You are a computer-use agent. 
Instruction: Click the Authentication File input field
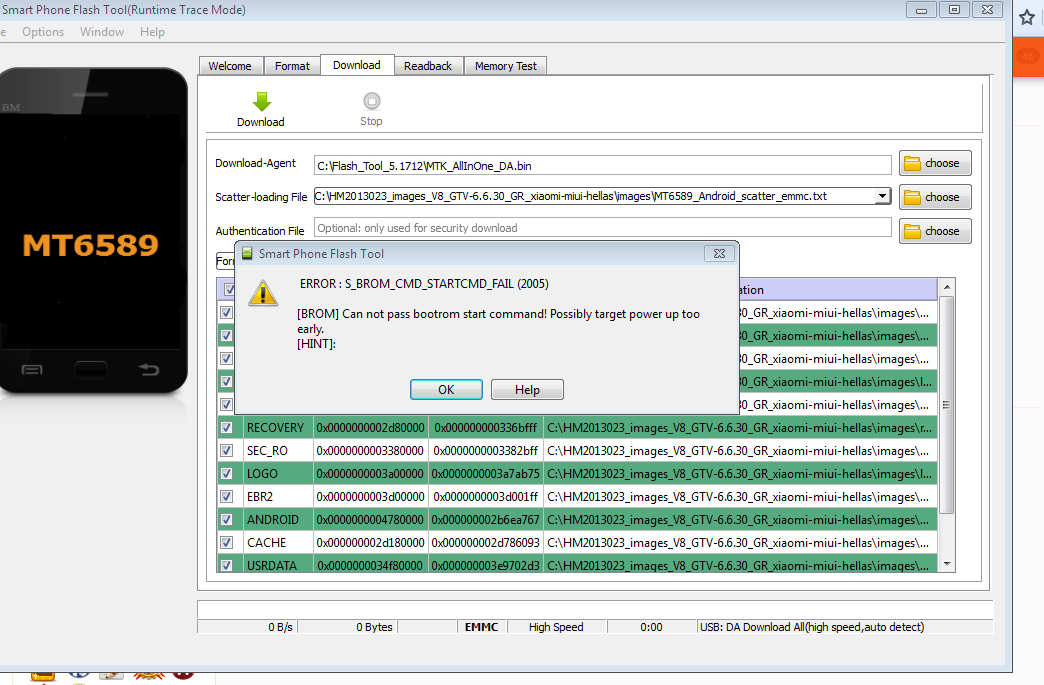point(602,228)
